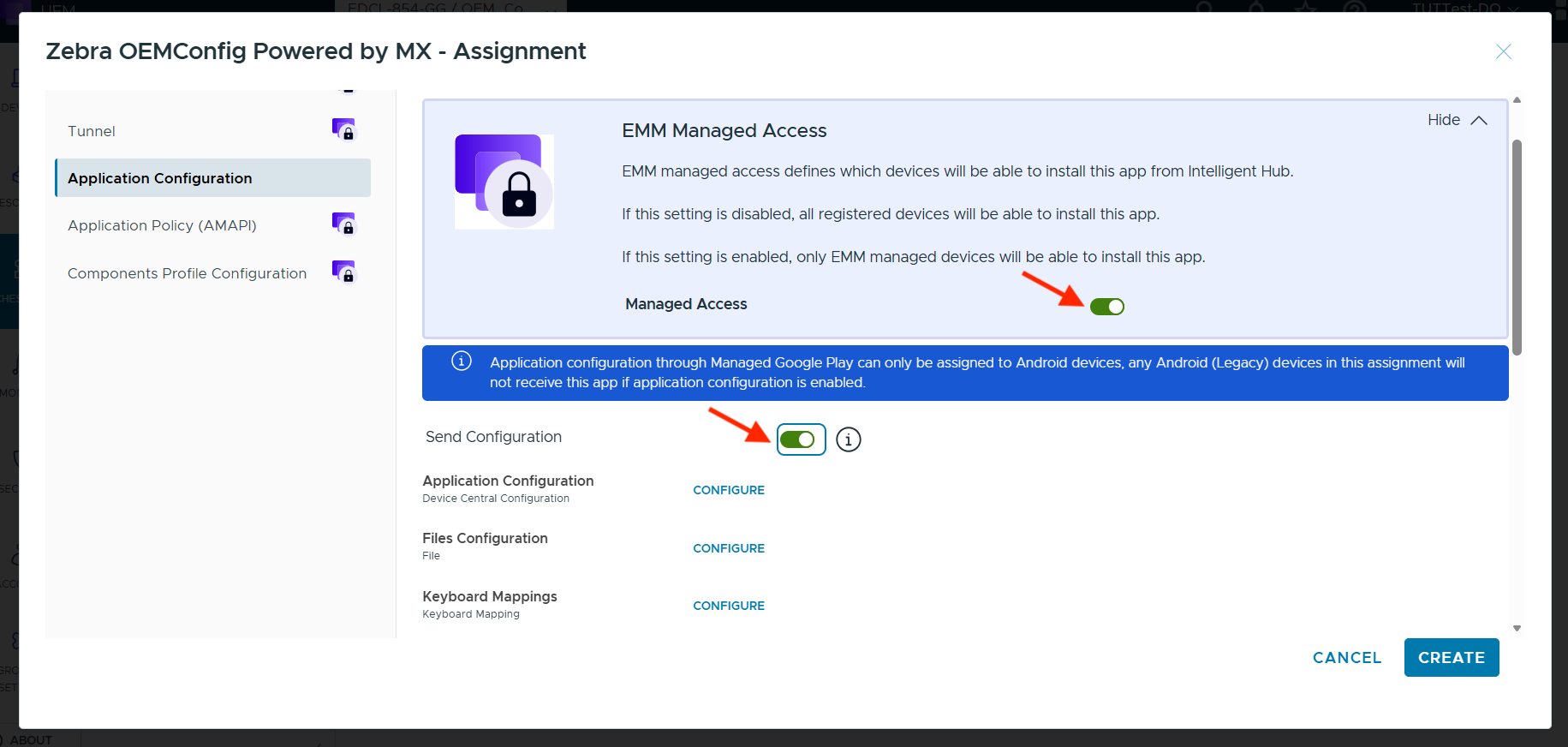Click CONFIGURE for Files Configuration
Image resolution: width=1568 pixels, height=747 pixels.
[x=729, y=548]
